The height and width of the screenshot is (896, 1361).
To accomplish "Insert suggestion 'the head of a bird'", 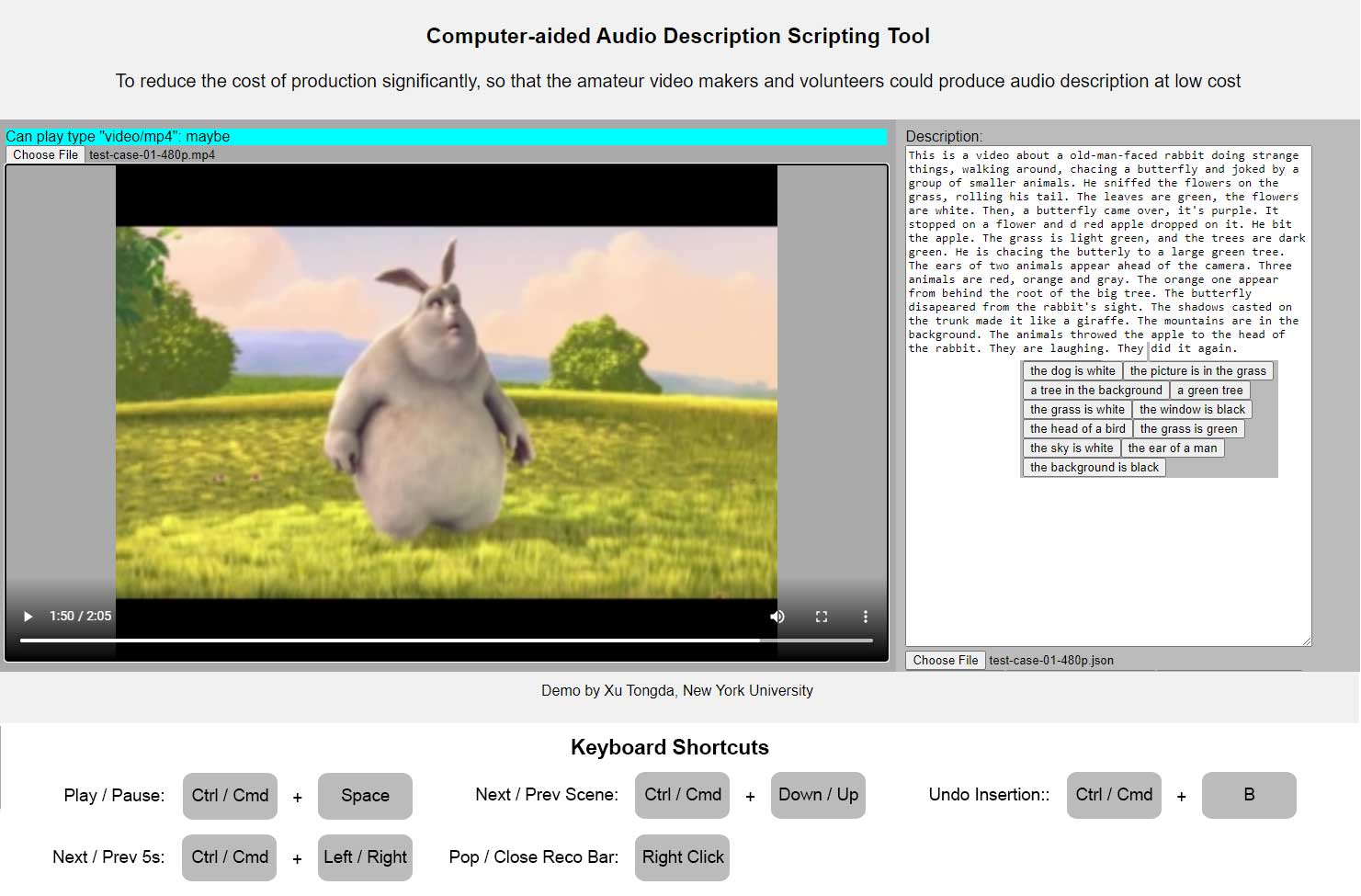I will (x=1077, y=428).
